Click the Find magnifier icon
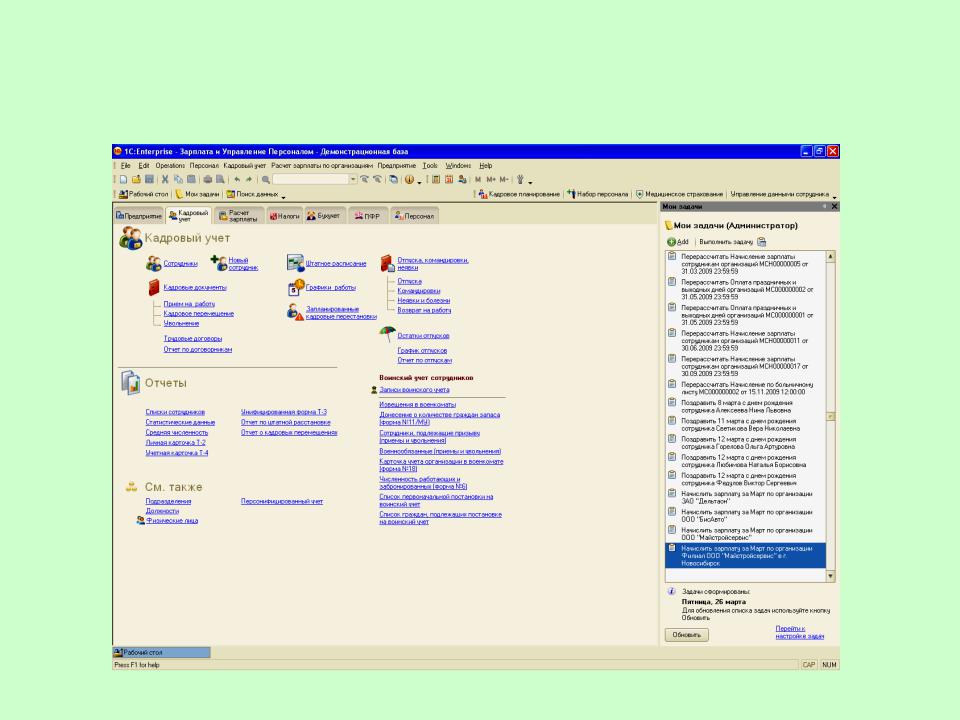This screenshot has width=960, height=720. (266, 179)
